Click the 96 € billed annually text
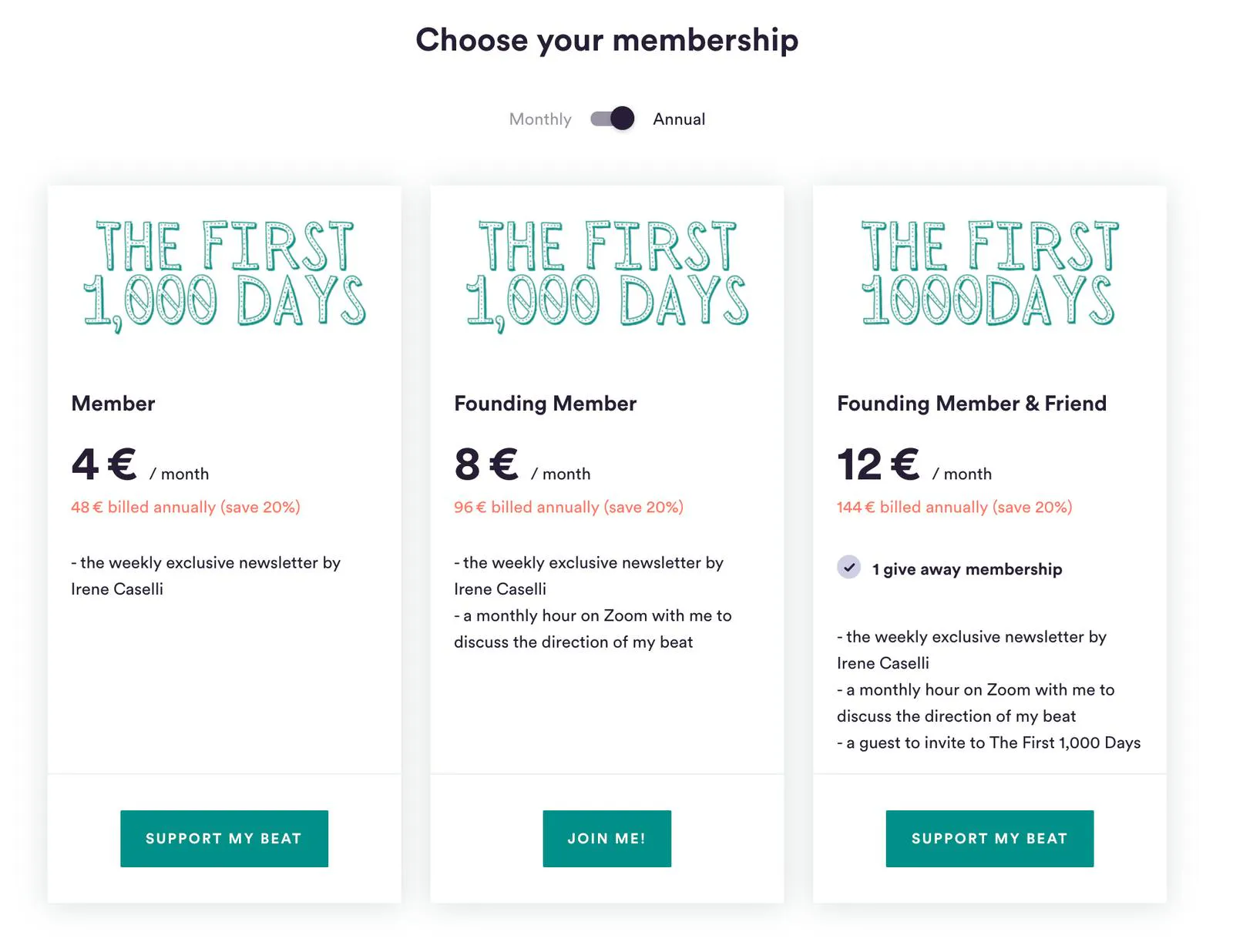 pyautogui.click(x=569, y=508)
